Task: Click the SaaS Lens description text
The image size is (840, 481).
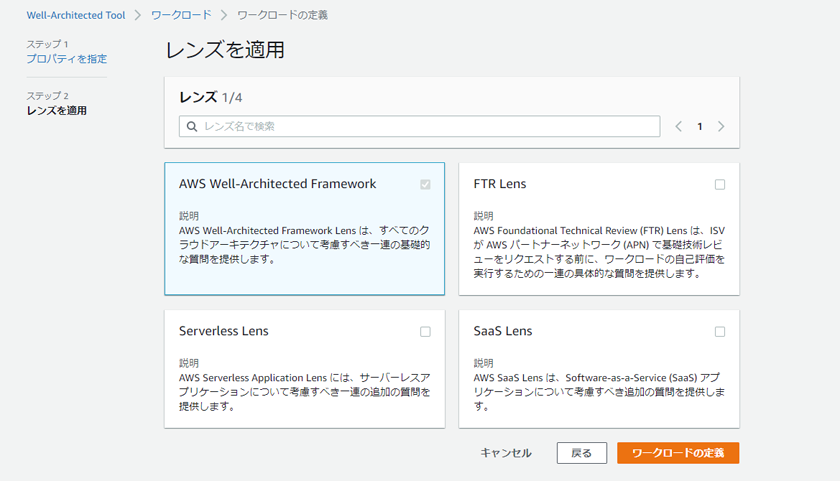Action: (599, 392)
